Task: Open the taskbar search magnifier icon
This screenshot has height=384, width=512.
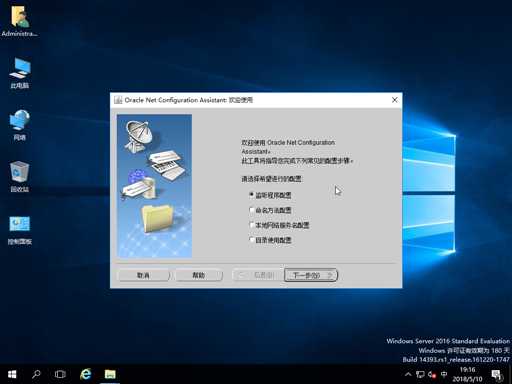Action: pos(36,374)
